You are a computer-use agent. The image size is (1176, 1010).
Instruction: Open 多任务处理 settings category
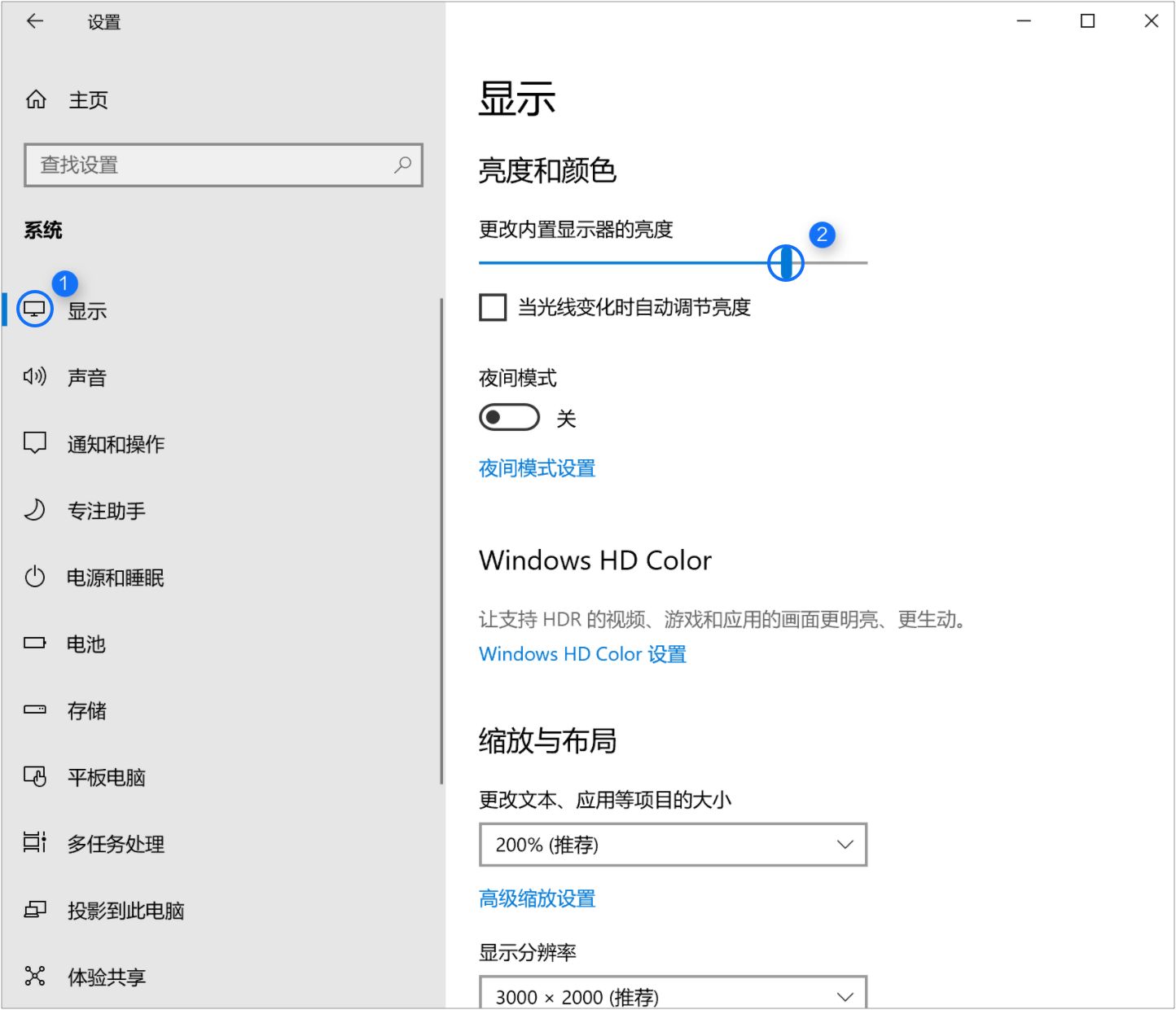pyautogui.click(x=116, y=844)
